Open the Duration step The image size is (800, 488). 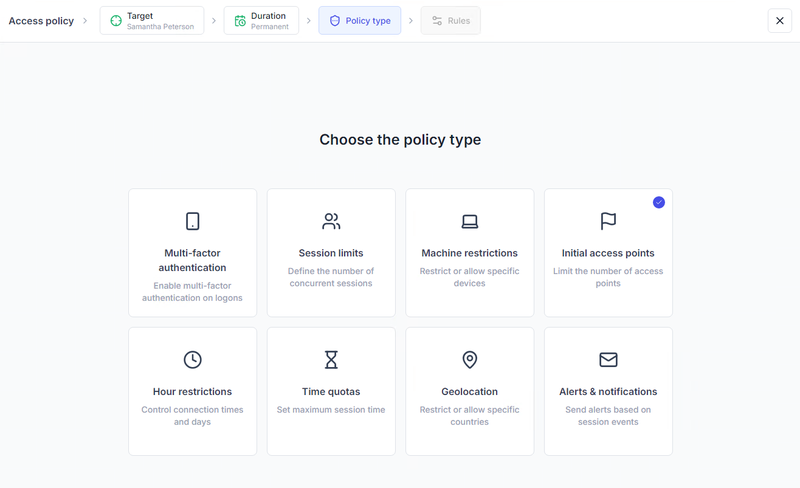click(261, 21)
